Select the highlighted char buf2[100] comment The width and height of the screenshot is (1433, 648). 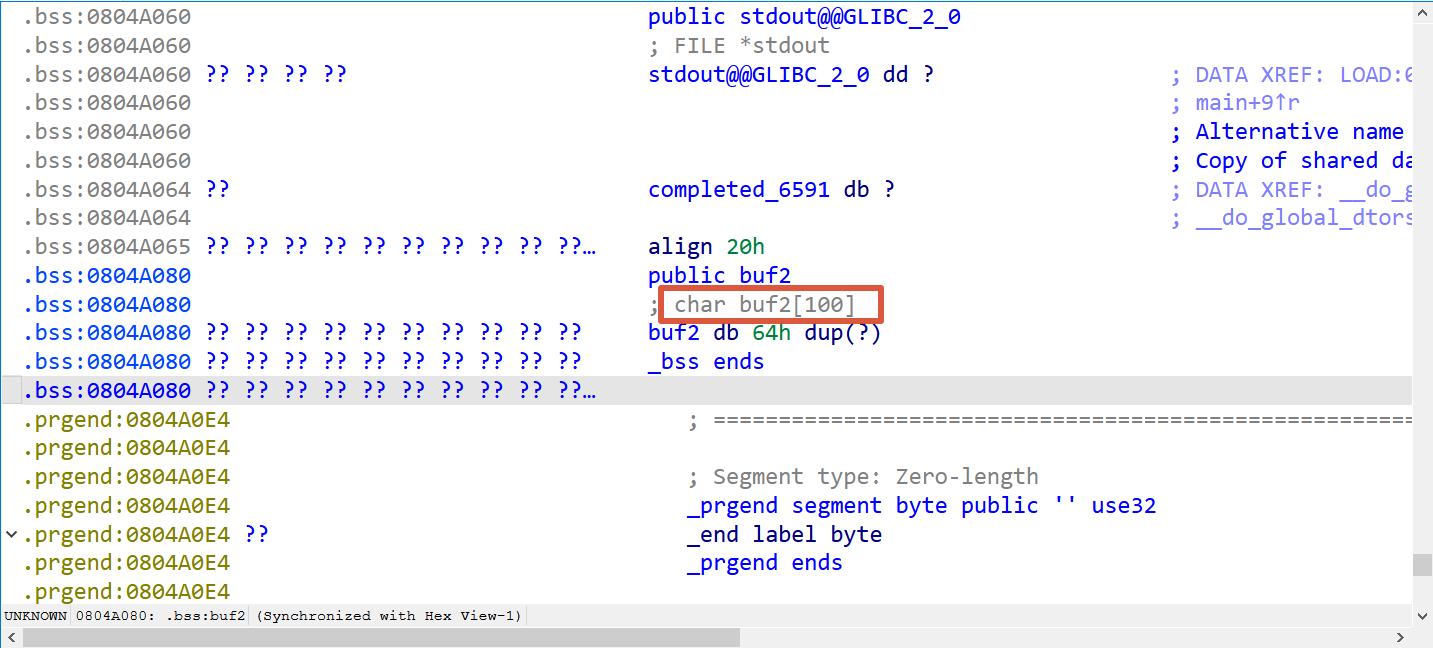tap(765, 304)
